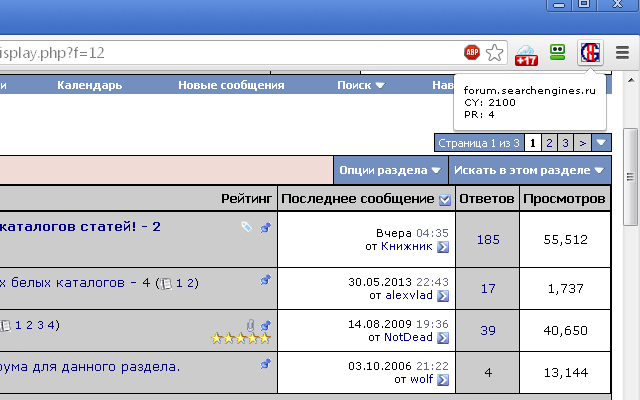The image size is (640, 400).
Task: Go to page 2 in pagination
Action: [x=549, y=143]
